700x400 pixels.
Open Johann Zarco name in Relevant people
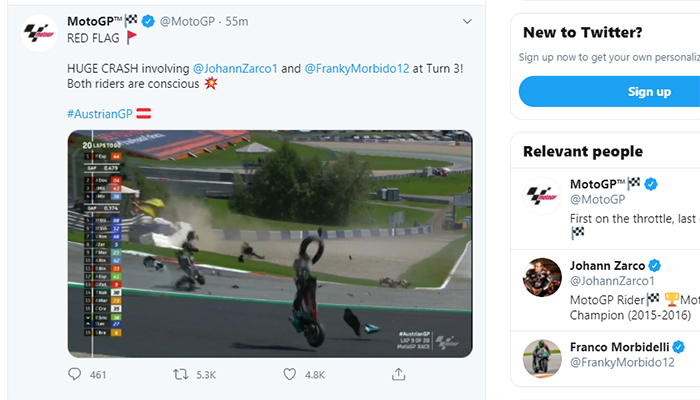[x=607, y=265]
